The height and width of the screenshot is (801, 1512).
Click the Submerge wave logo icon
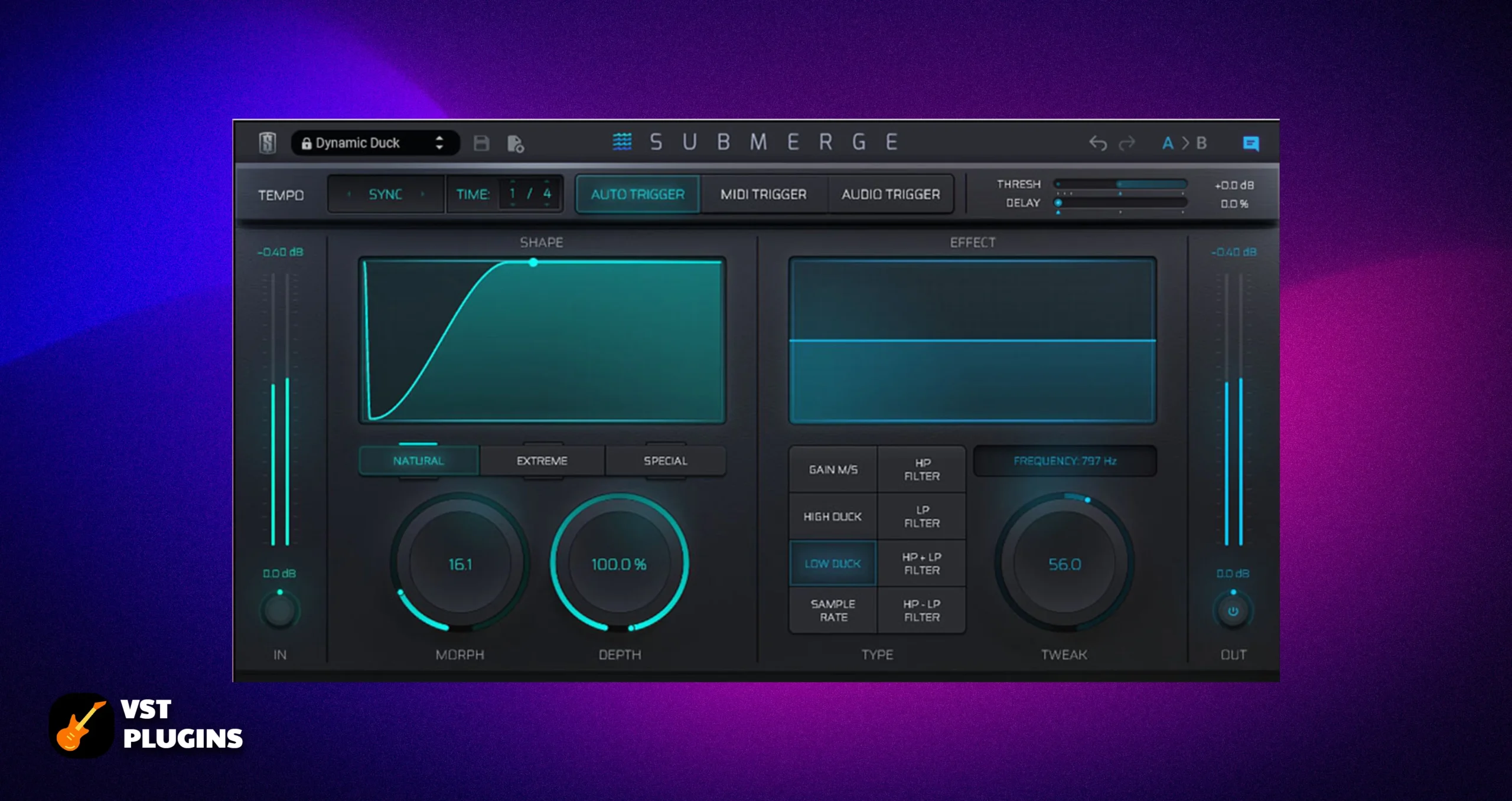[x=622, y=142]
